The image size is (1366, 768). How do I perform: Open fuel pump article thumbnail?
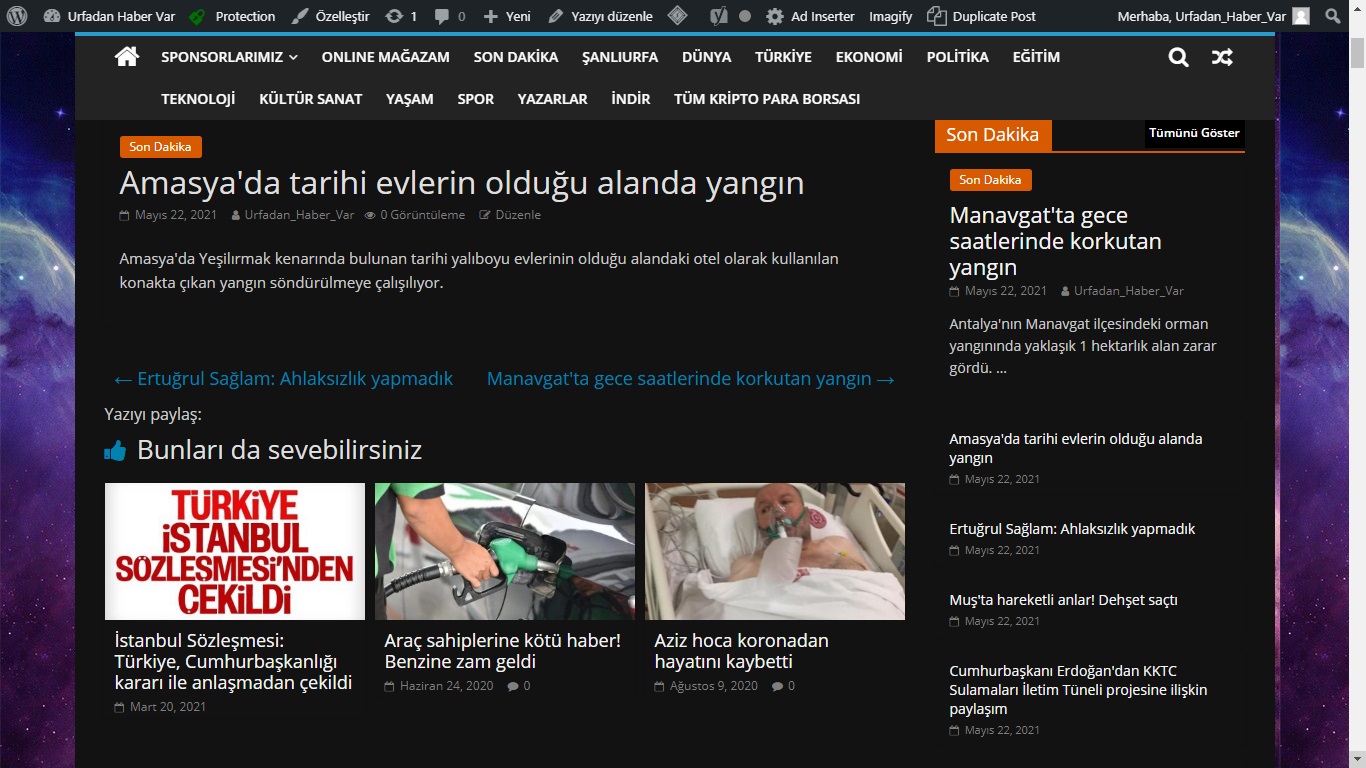pyautogui.click(x=505, y=552)
